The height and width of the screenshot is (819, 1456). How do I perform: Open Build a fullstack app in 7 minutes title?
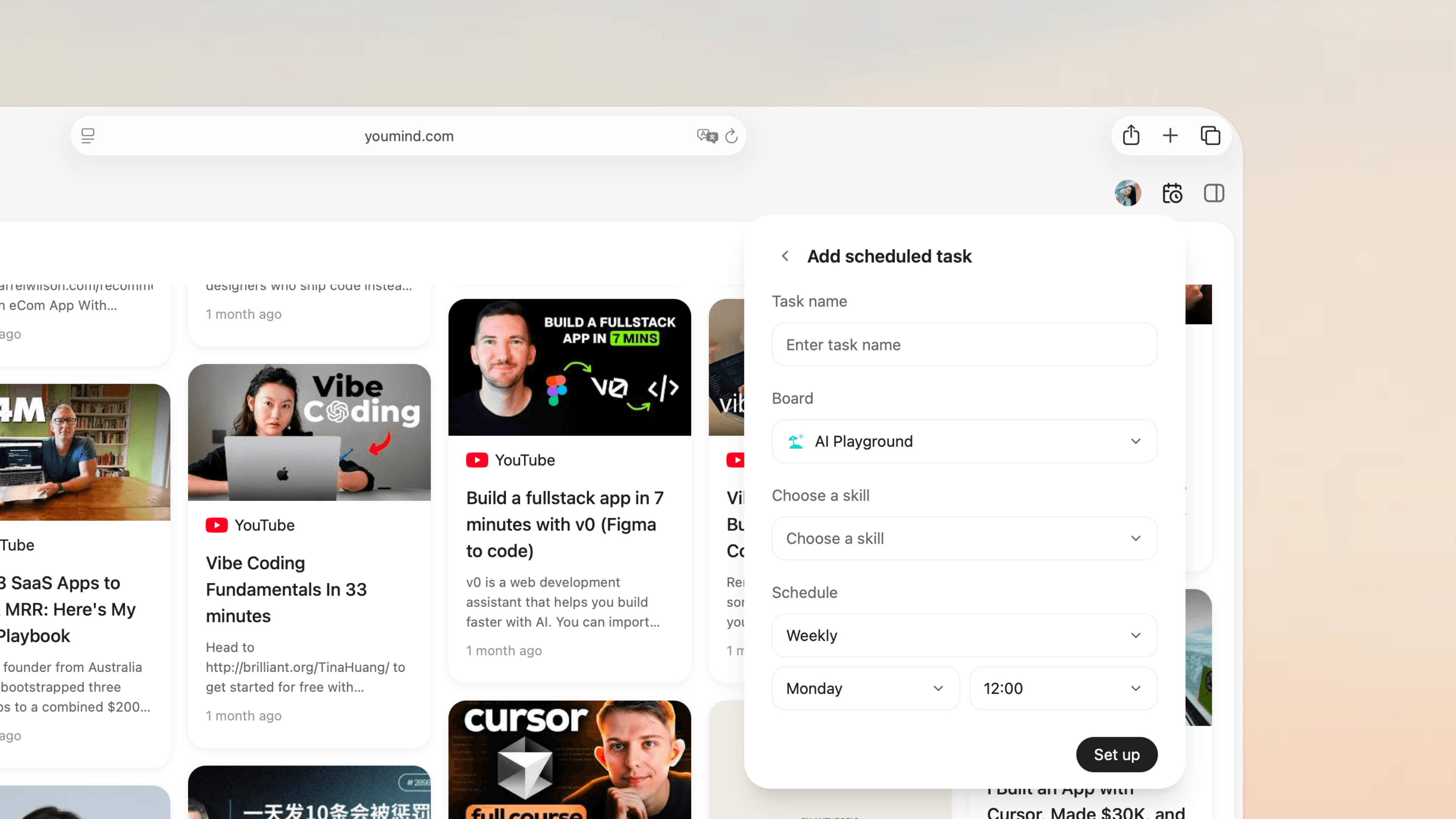pos(565,524)
